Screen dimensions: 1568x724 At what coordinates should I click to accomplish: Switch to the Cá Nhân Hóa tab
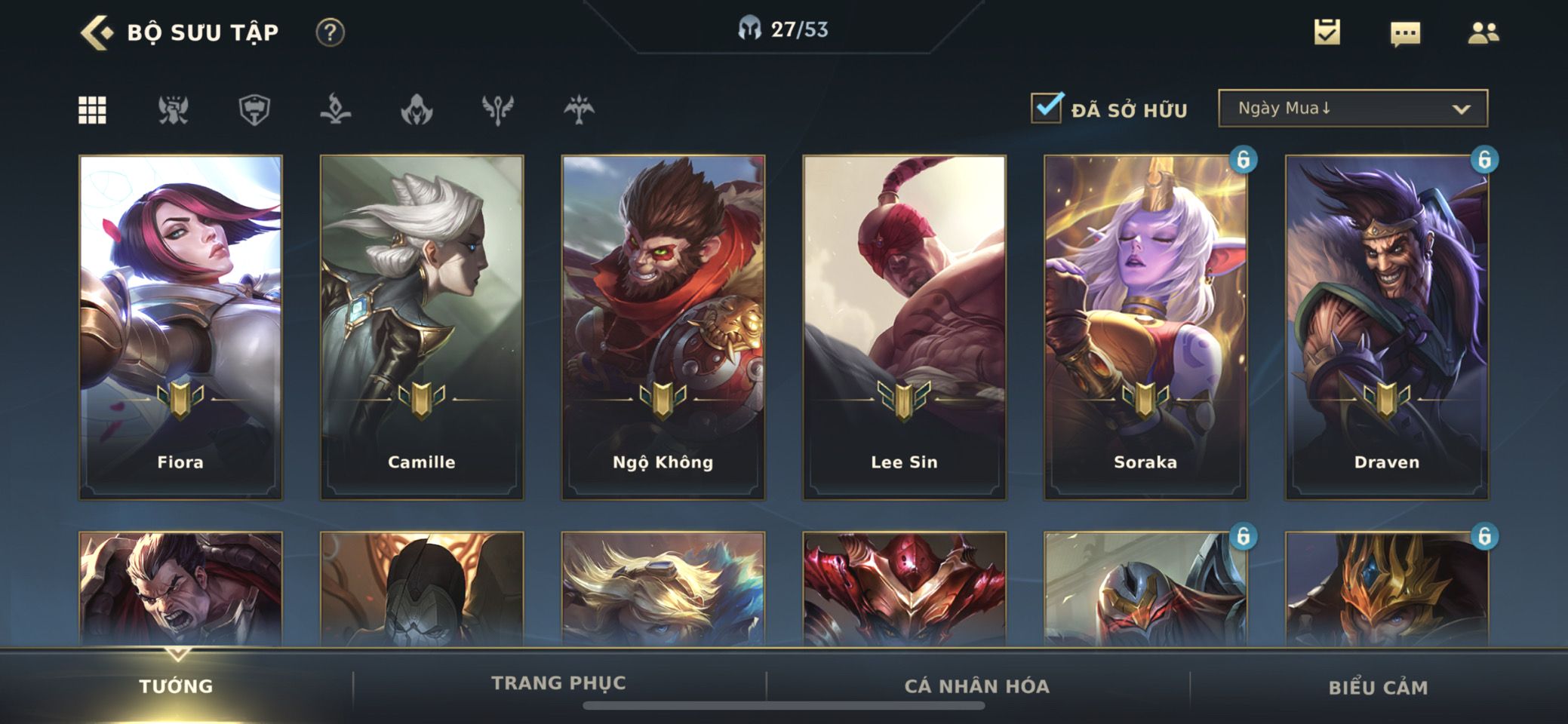coord(977,686)
